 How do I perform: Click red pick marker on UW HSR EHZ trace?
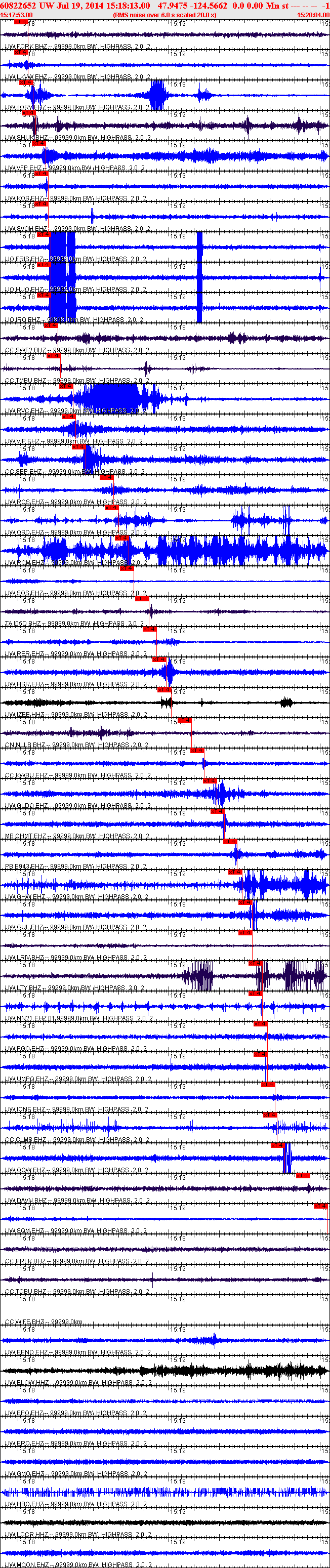(x=159, y=660)
